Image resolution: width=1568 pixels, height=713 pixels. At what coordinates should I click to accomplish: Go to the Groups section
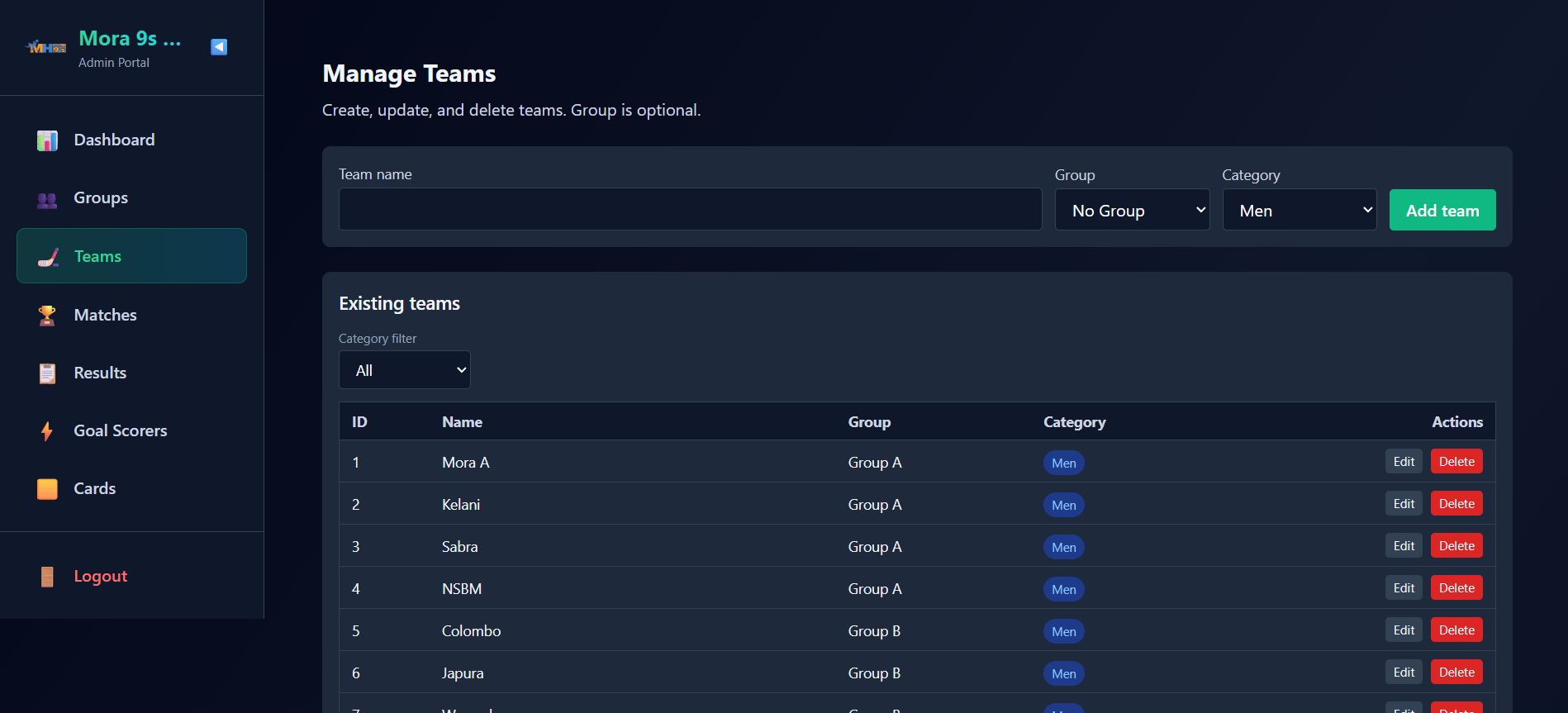point(132,198)
